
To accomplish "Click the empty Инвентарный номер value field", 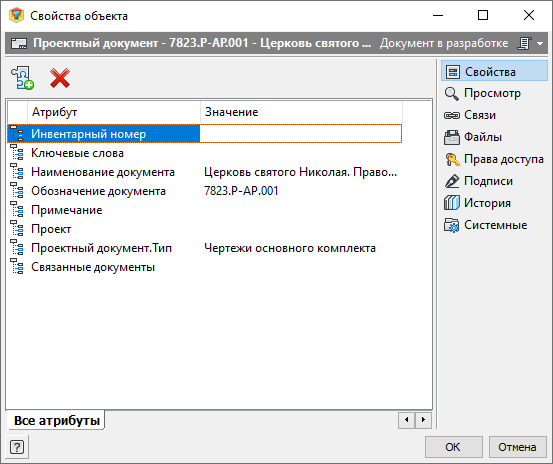I will point(300,134).
